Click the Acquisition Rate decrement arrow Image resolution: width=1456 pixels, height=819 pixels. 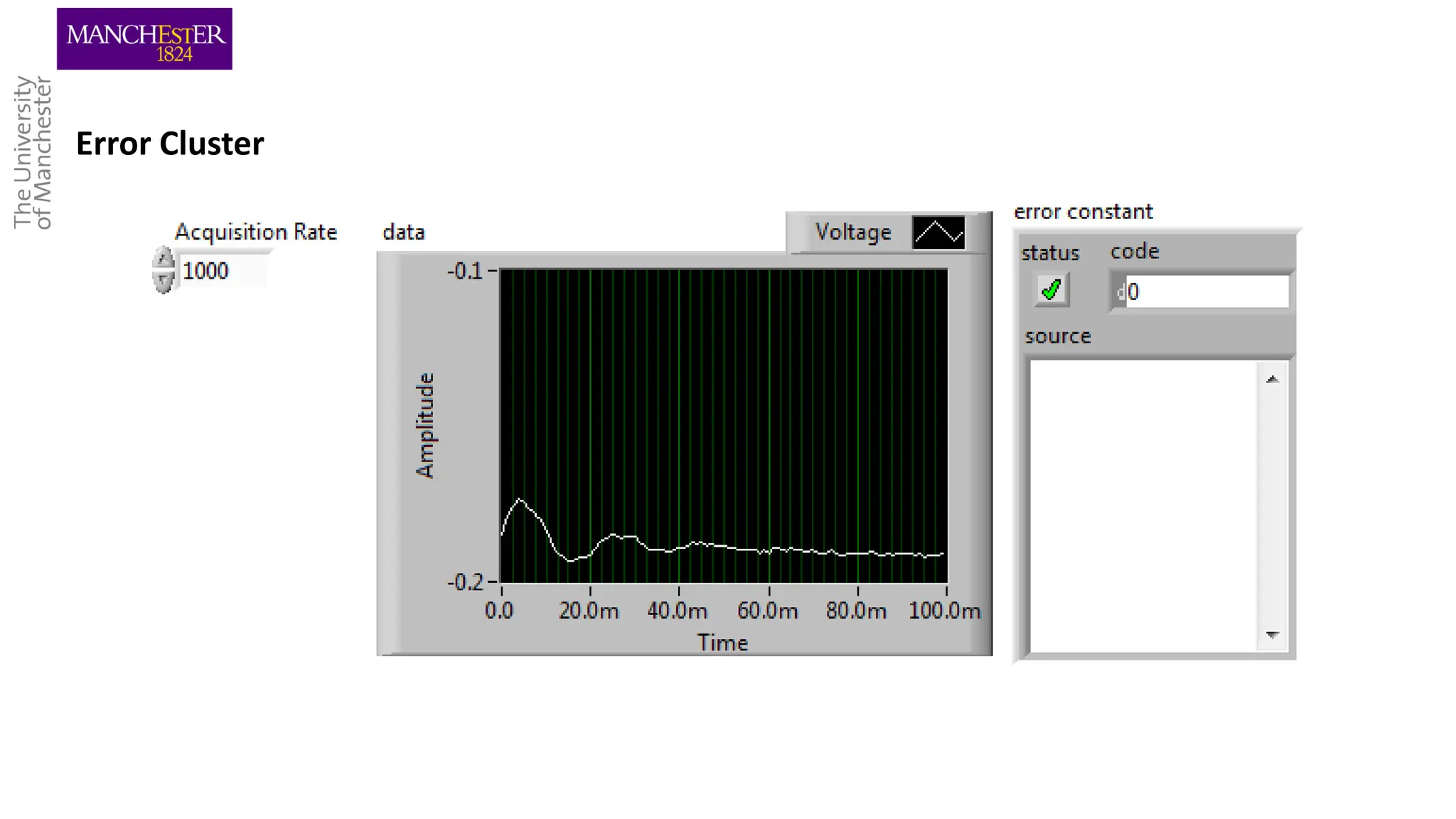point(164,281)
